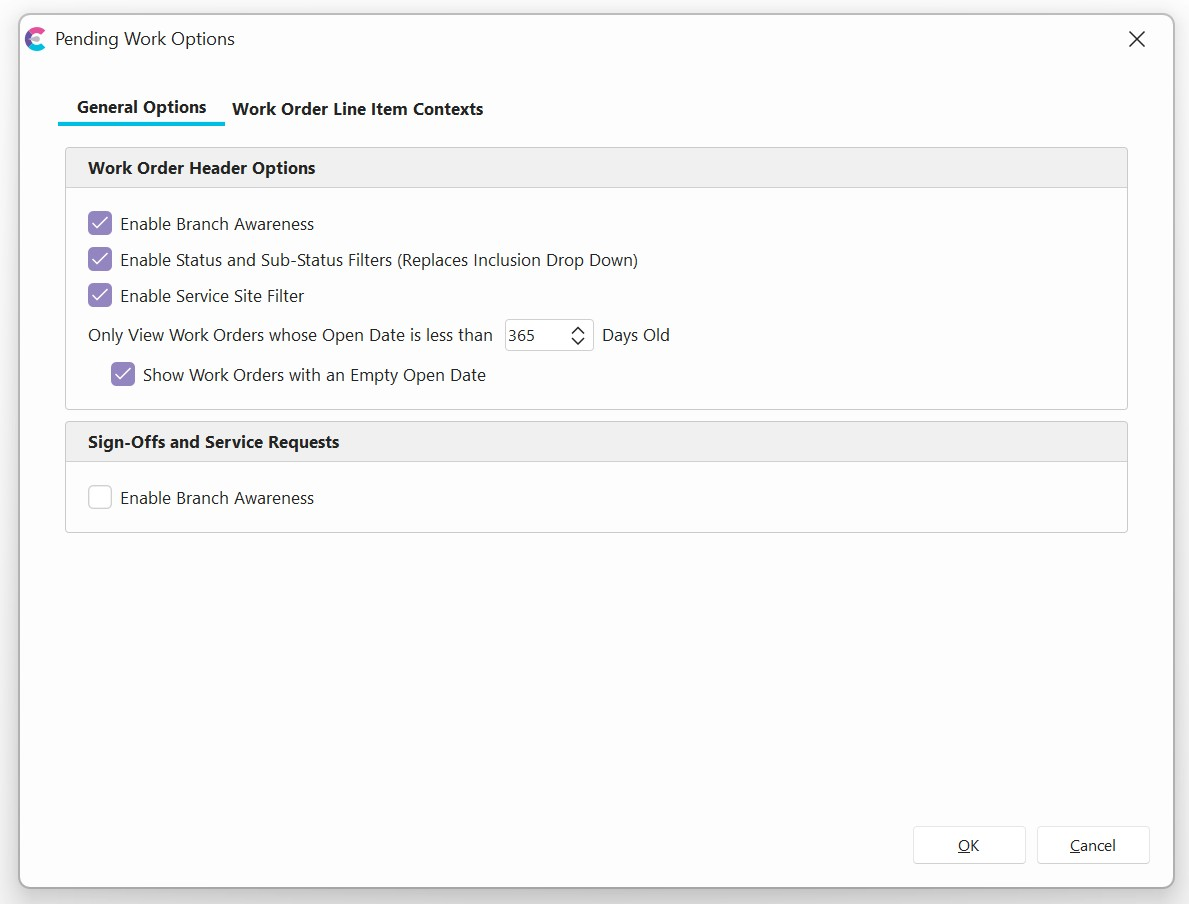Click the Pending Work Options title text
The image size is (1189, 904).
pos(145,39)
